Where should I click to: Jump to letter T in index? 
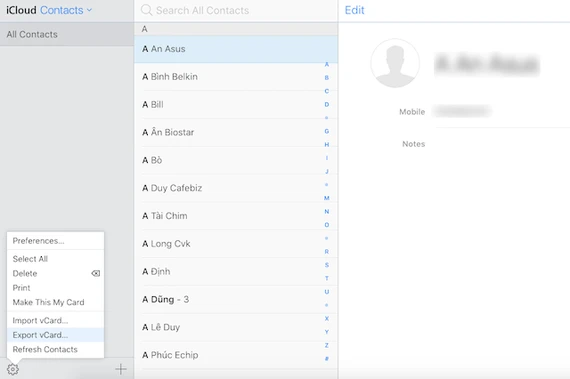[x=326, y=278]
